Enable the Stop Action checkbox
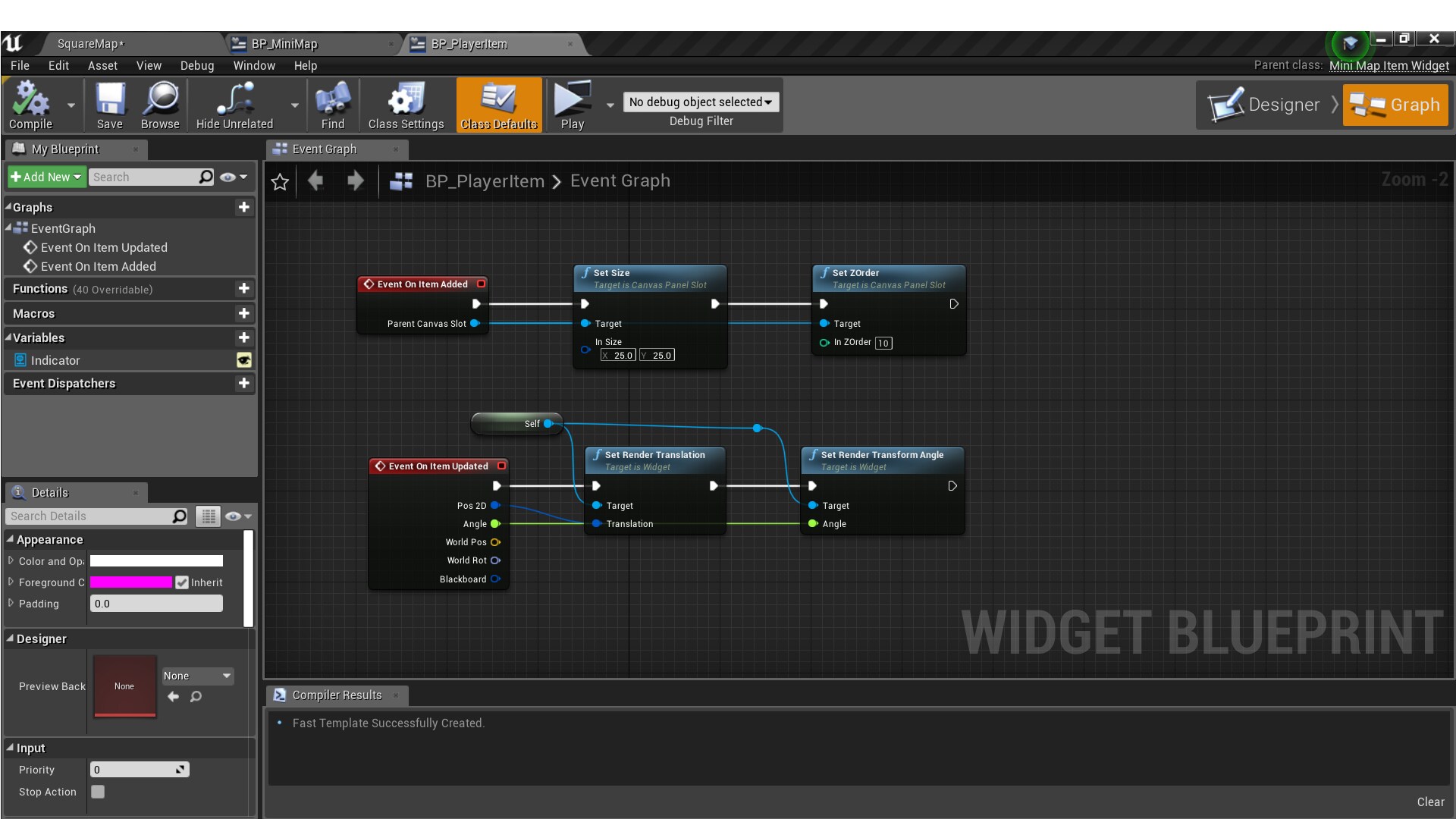Screen dimensions: 1456x819 pos(97,791)
